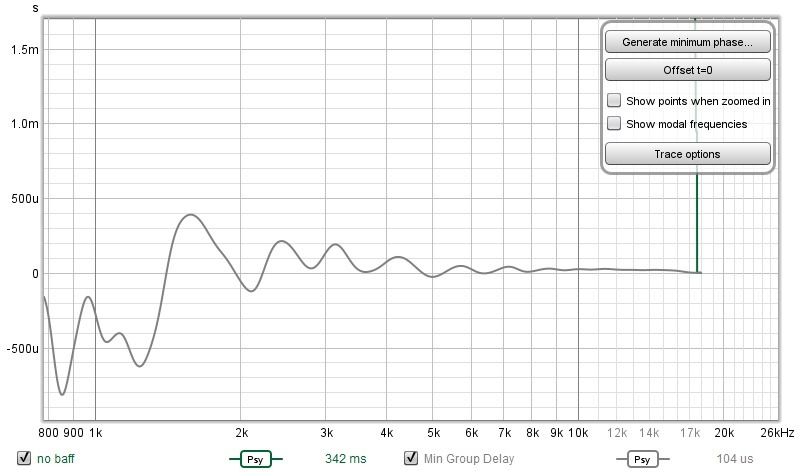Click the 1.5m vertical axis label

[x=24, y=49]
